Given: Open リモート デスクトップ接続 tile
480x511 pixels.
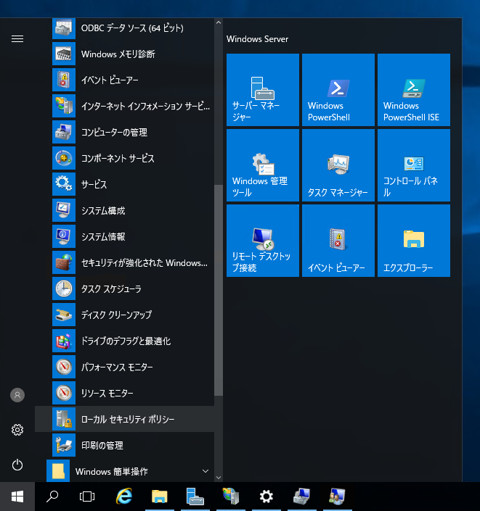Looking at the screenshot, I should click(263, 241).
